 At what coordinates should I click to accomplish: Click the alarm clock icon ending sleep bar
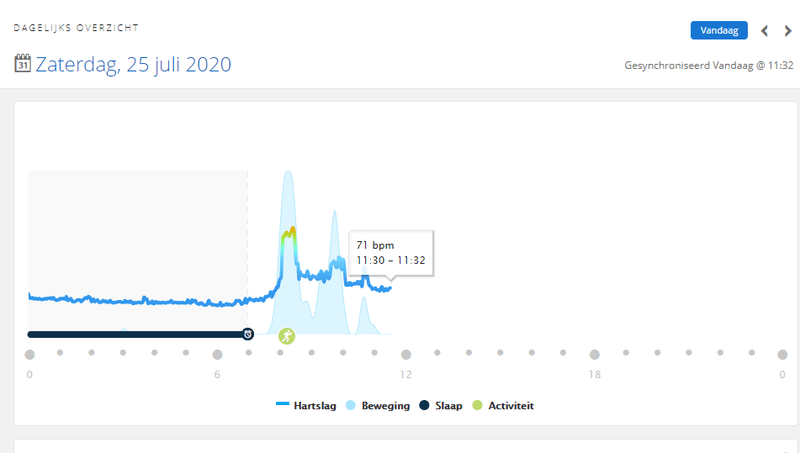[x=248, y=334]
